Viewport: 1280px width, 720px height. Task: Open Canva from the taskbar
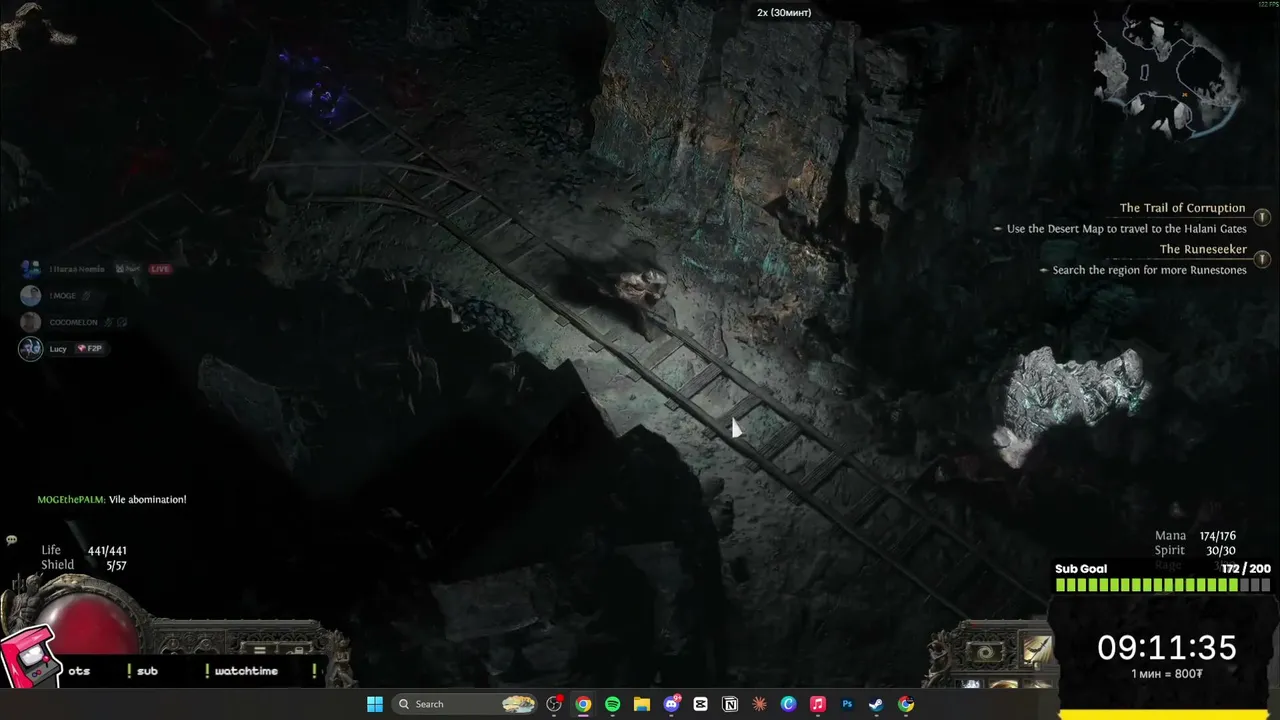point(788,704)
